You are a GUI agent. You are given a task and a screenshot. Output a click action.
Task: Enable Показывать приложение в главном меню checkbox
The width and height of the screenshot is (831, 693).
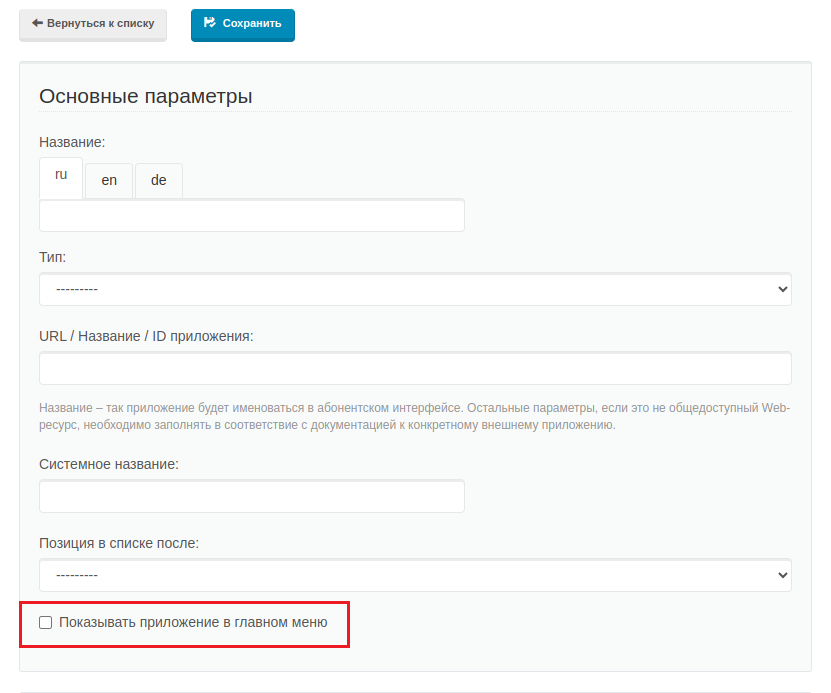coord(46,623)
